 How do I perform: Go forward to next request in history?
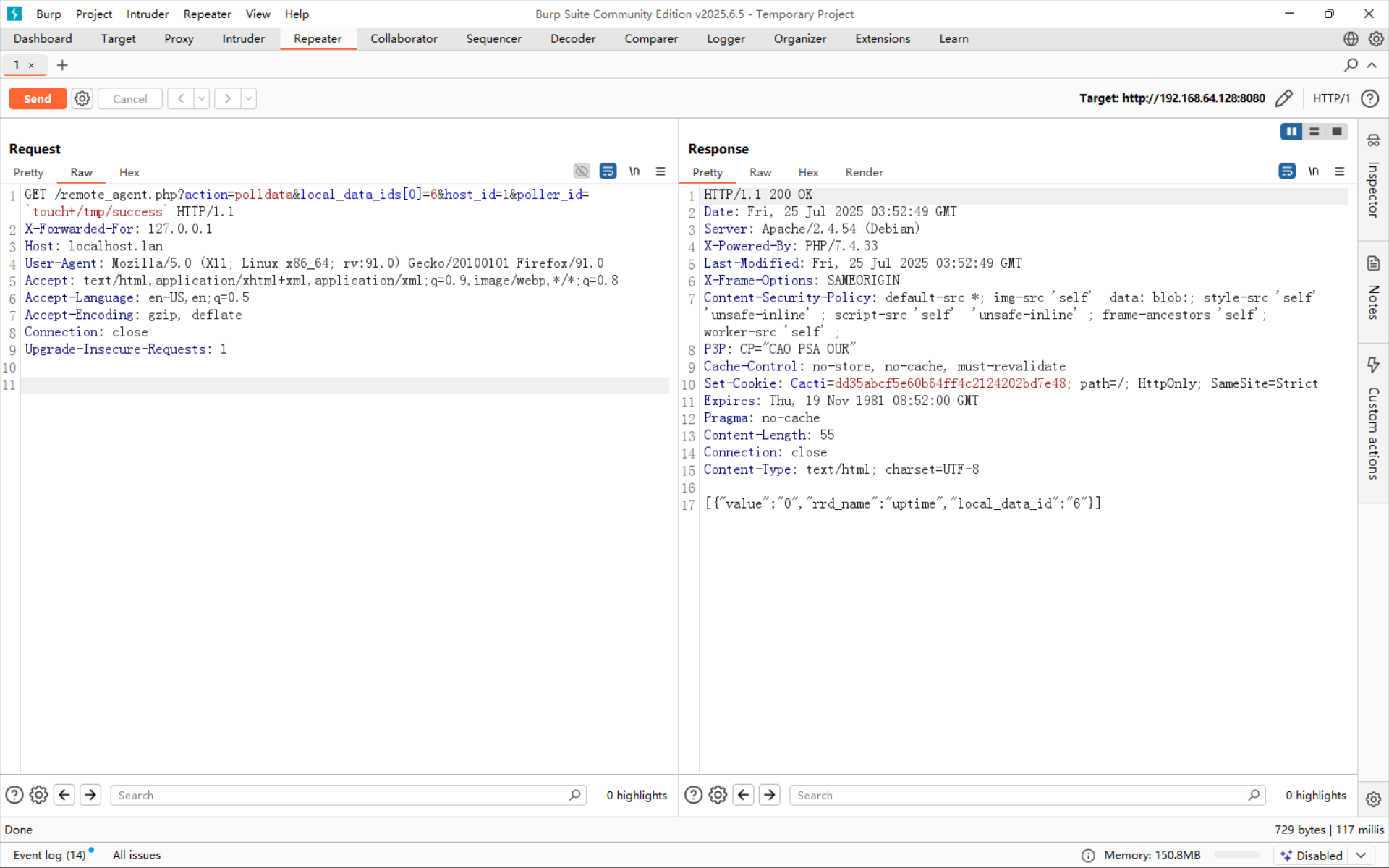(x=227, y=98)
